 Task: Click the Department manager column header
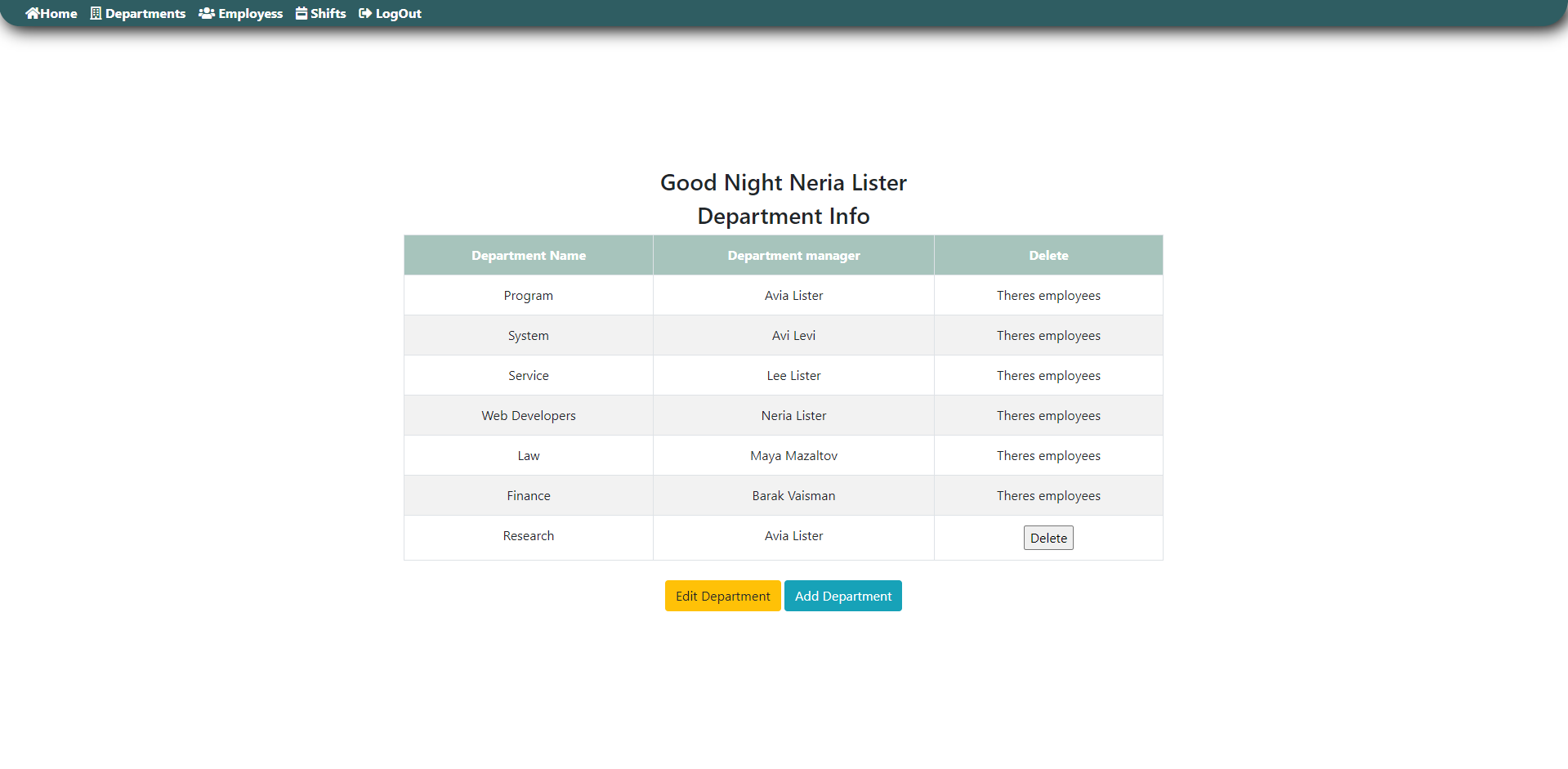click(793, 255)
